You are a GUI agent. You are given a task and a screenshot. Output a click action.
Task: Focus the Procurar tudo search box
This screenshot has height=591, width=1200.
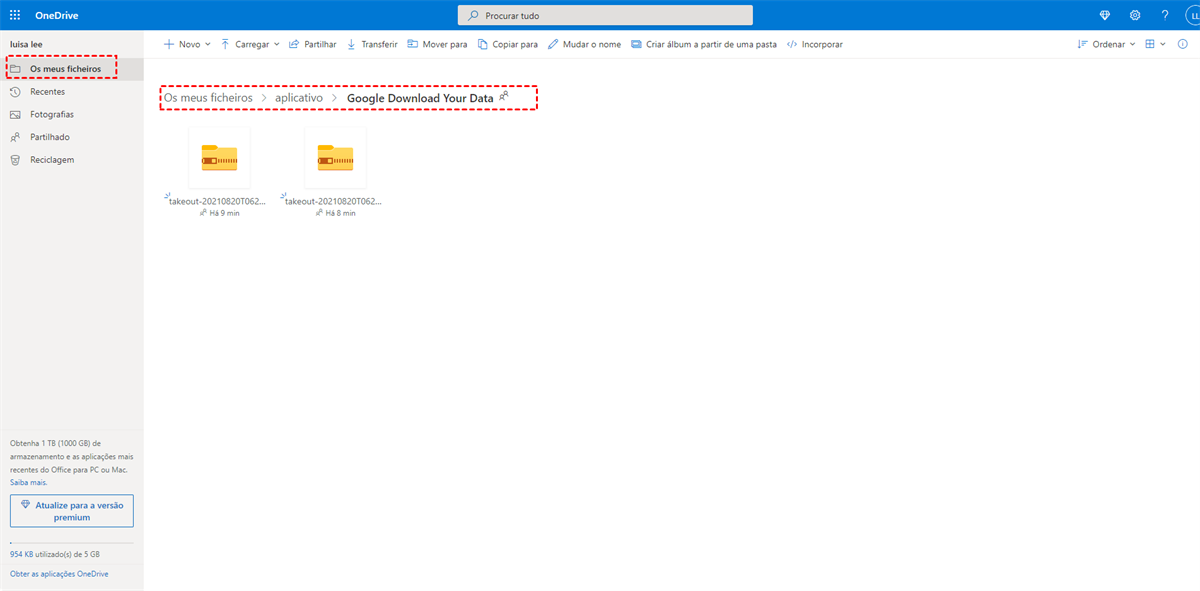click(x=605, y=16)
